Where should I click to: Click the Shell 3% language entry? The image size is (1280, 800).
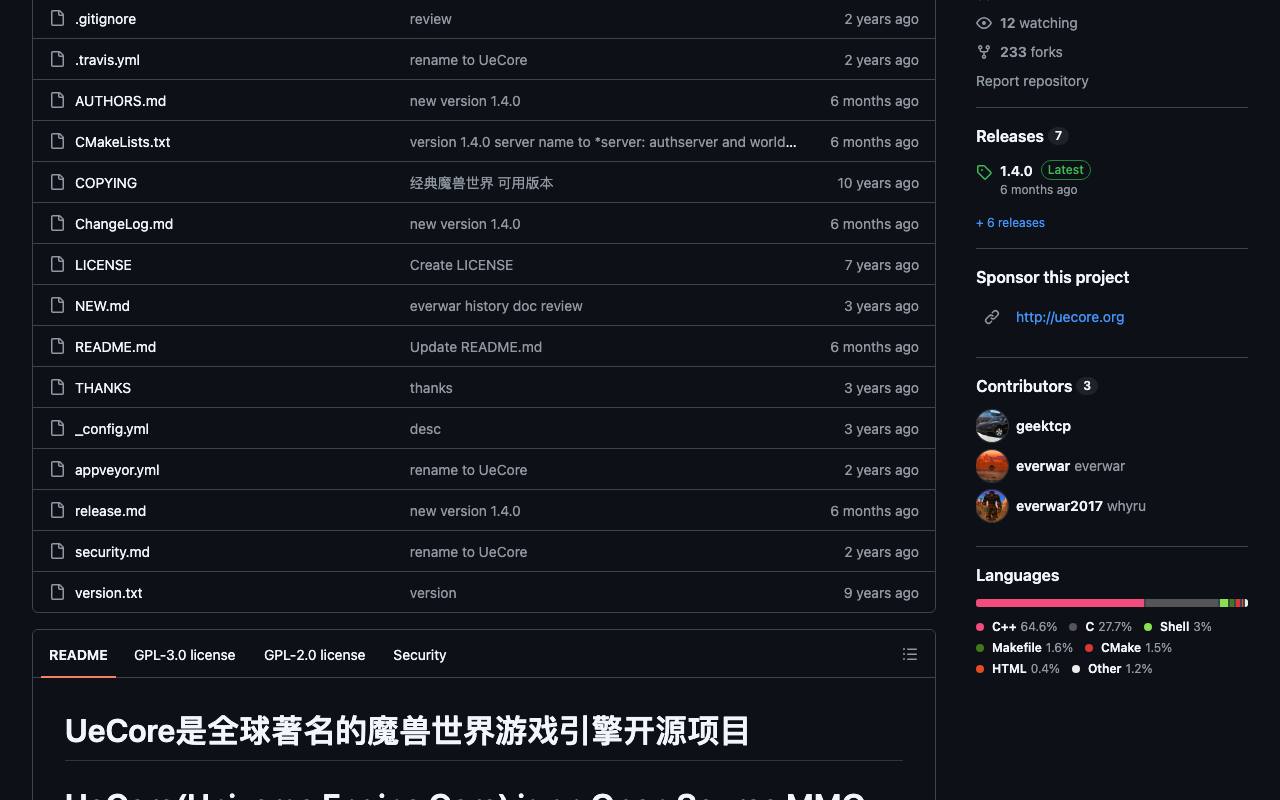[1178, 627]
